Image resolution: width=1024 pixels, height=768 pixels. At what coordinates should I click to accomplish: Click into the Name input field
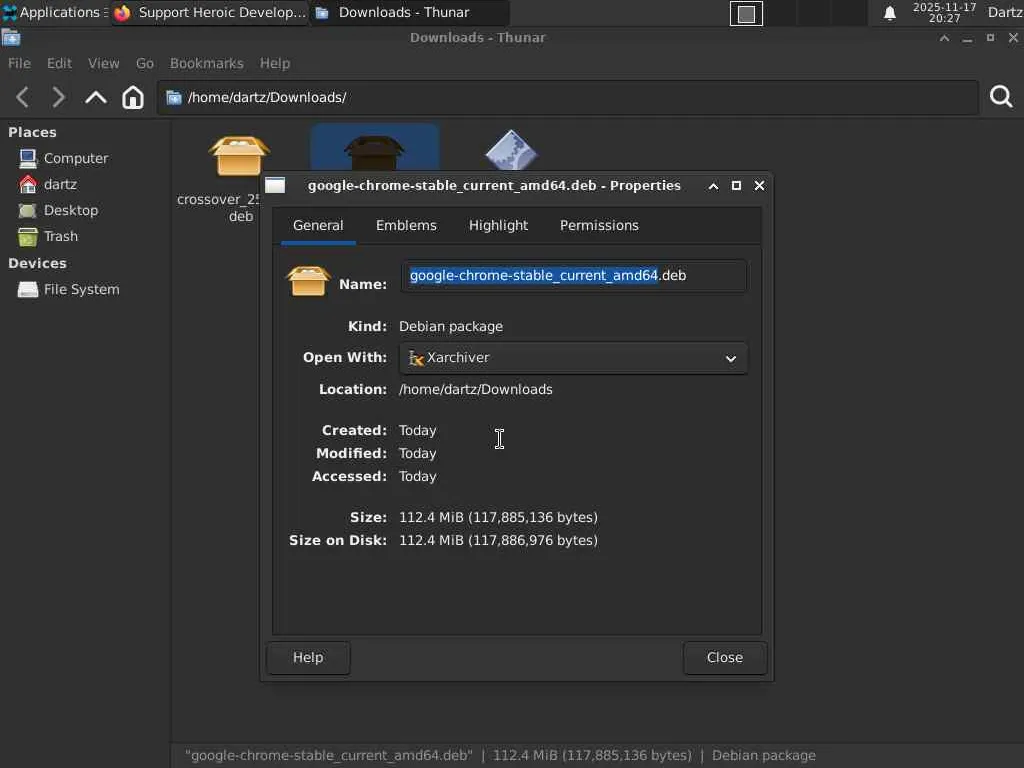573,276
